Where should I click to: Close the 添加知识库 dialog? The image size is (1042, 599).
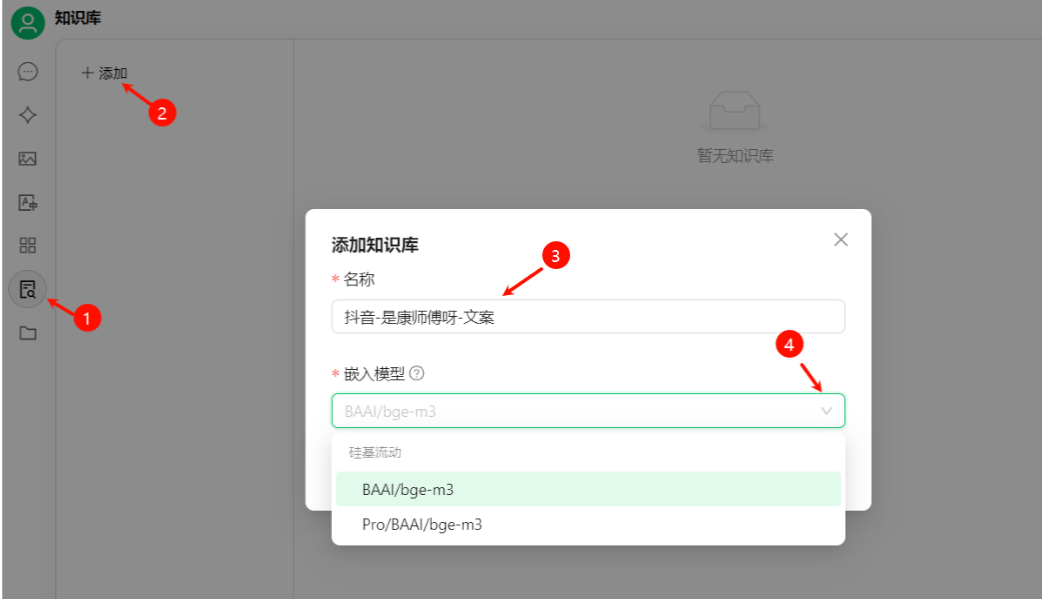(x=841, y=239)
